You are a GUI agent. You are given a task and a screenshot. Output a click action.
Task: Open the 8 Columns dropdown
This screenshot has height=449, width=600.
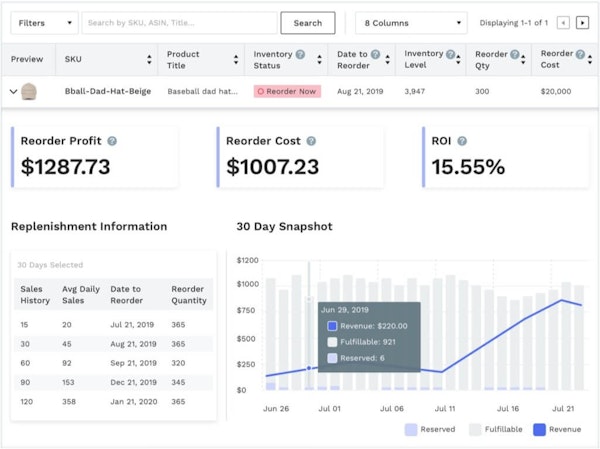411,23
